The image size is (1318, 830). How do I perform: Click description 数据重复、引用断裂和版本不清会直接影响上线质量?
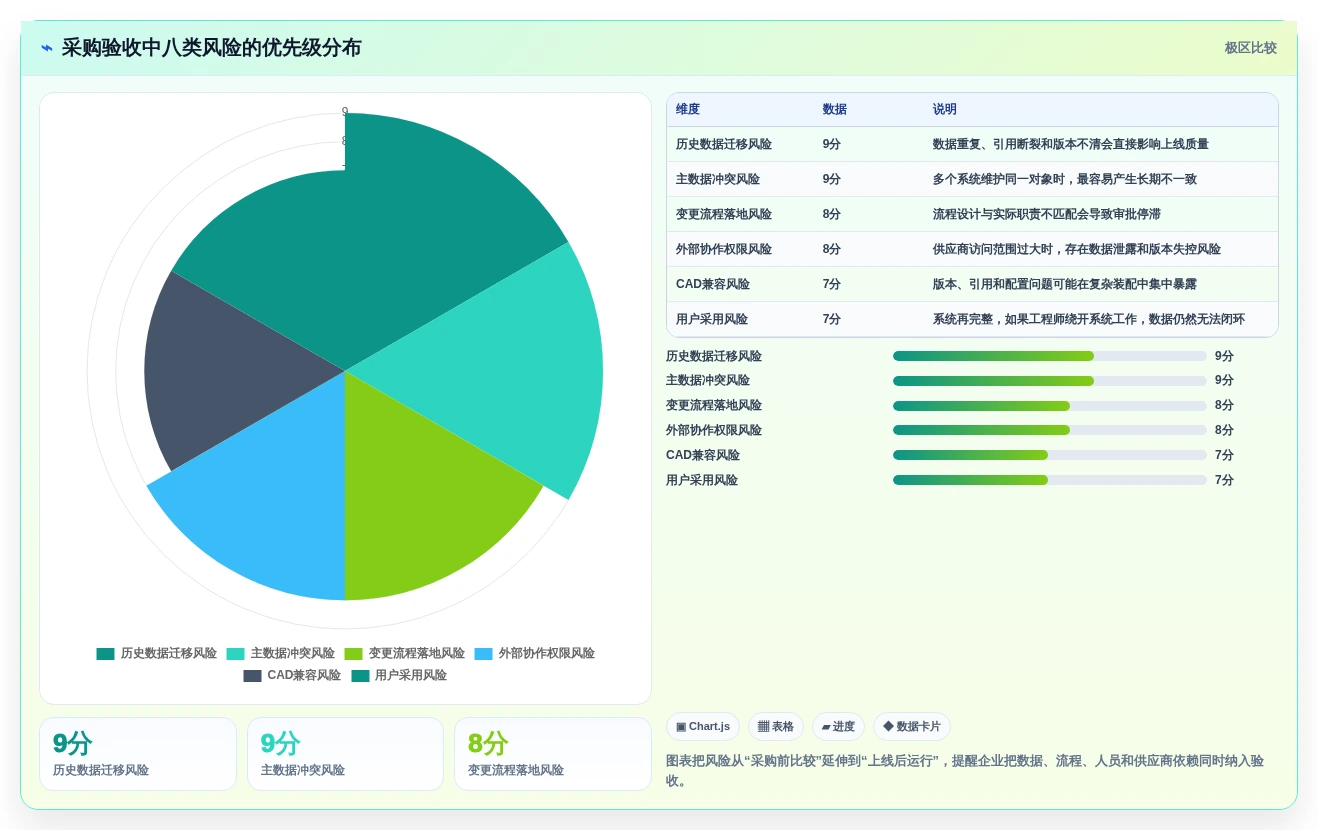tap(1071, 145)
